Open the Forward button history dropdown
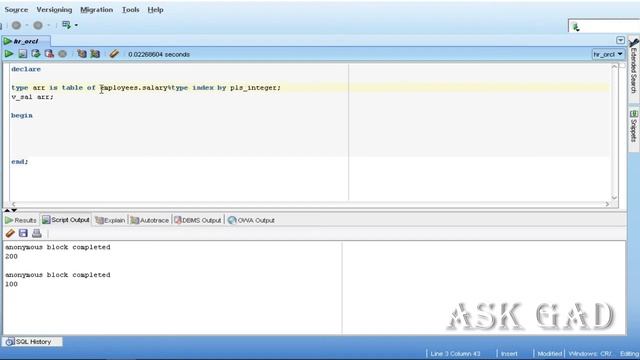 pos(49,25)
